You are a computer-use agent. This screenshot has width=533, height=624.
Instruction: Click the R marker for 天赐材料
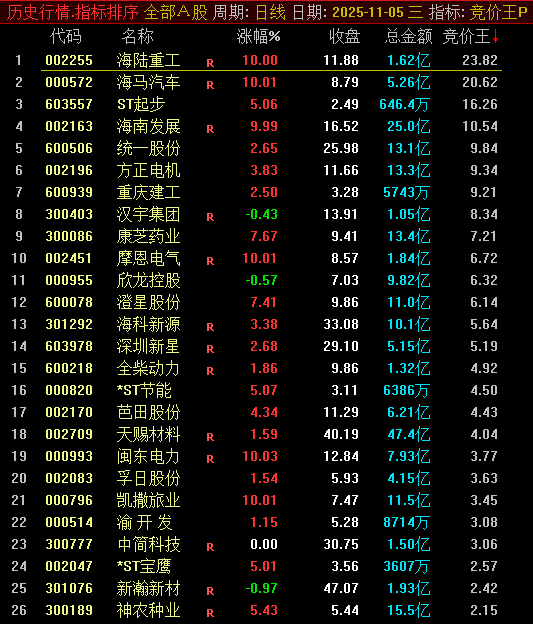tap(210, 437)
